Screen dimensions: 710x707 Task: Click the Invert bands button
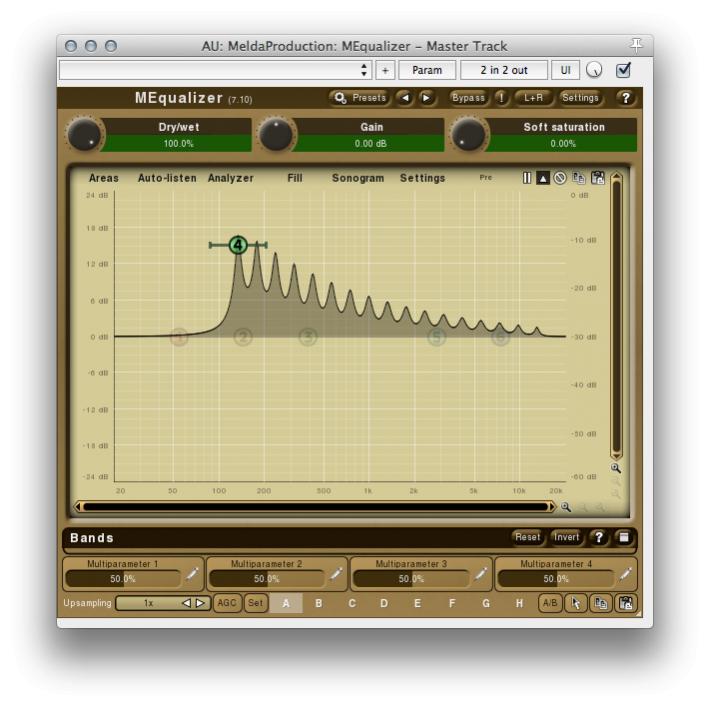(566, 538)
